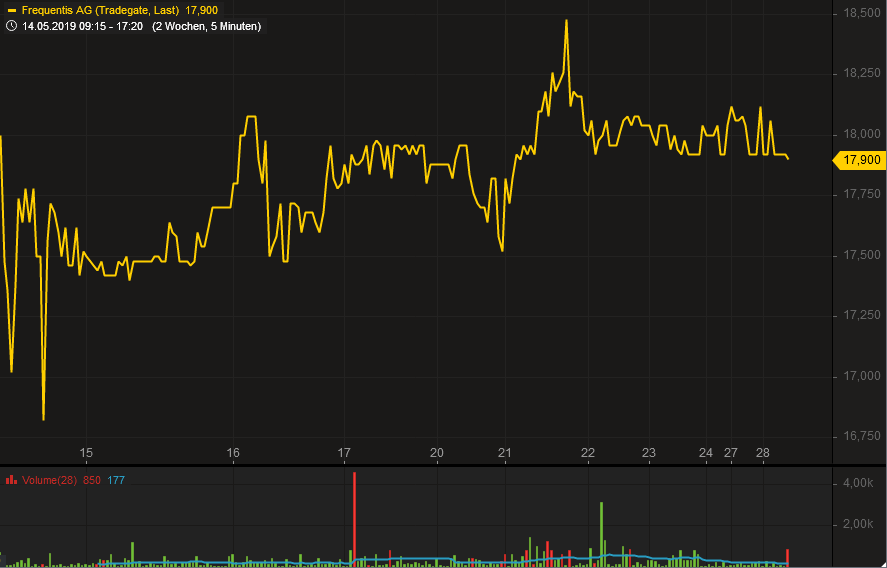Screen dimensions: 887x568
Task: Click the 18,500 price axis label
Action: (862, 13)
